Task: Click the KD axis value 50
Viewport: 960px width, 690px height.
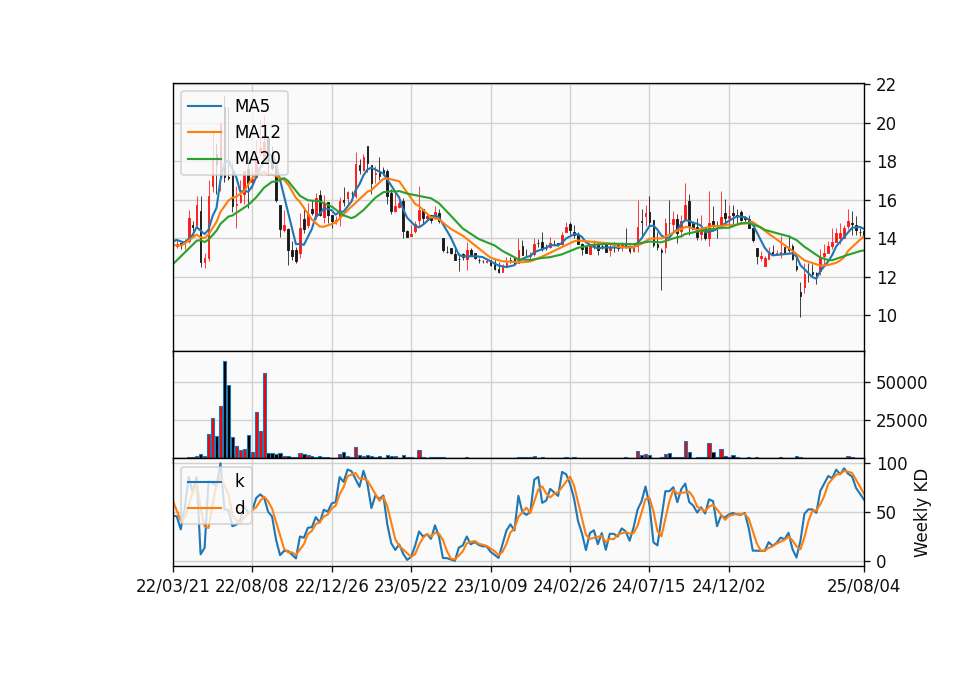Action: (887, 512)
